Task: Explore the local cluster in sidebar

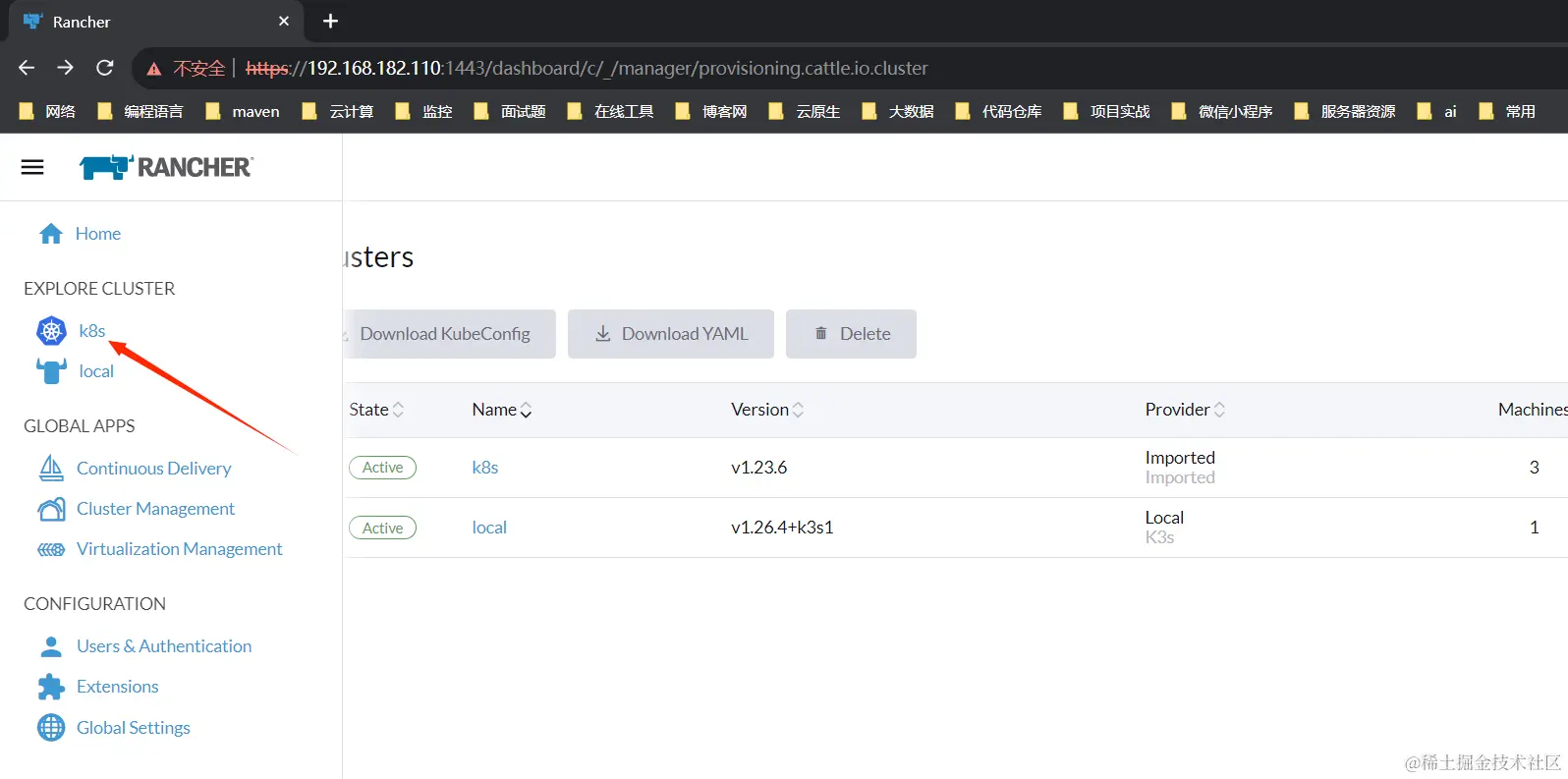Action: pos(96,371)
